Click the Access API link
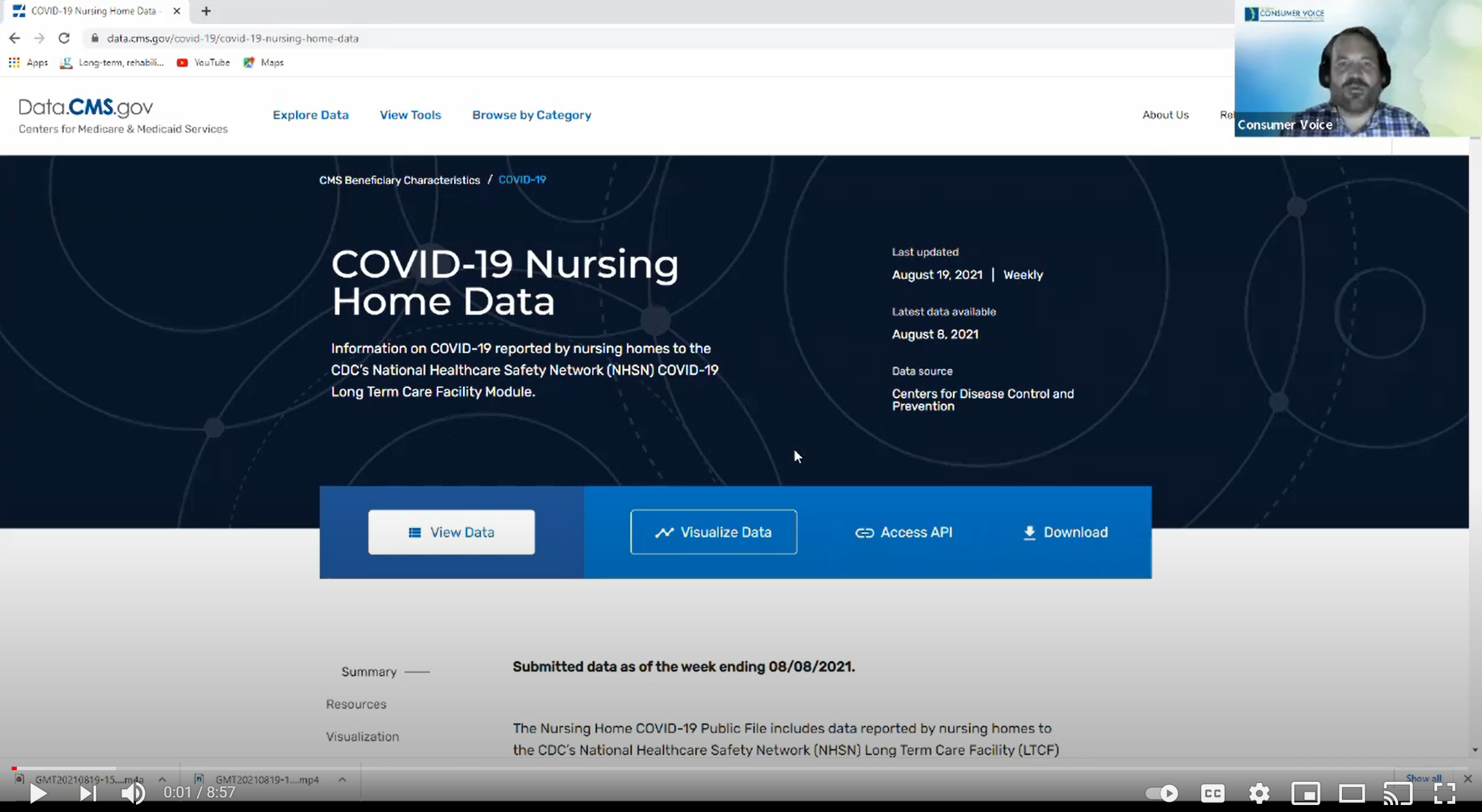The image size is (1482, 812). [903, 532]
